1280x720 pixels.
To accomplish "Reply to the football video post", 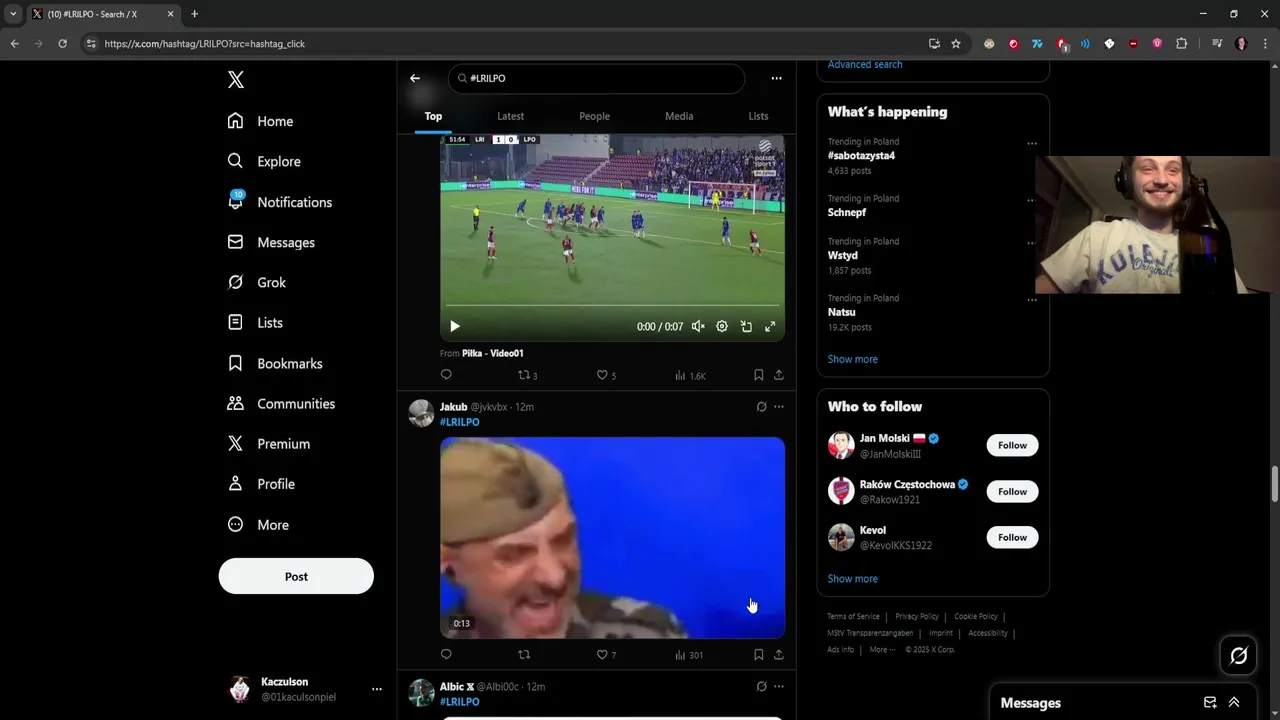I will click(446, 375).
